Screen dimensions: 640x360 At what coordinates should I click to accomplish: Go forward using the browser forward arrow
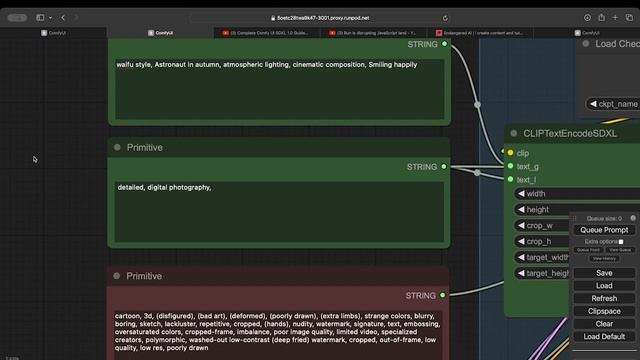coord(76,18)
